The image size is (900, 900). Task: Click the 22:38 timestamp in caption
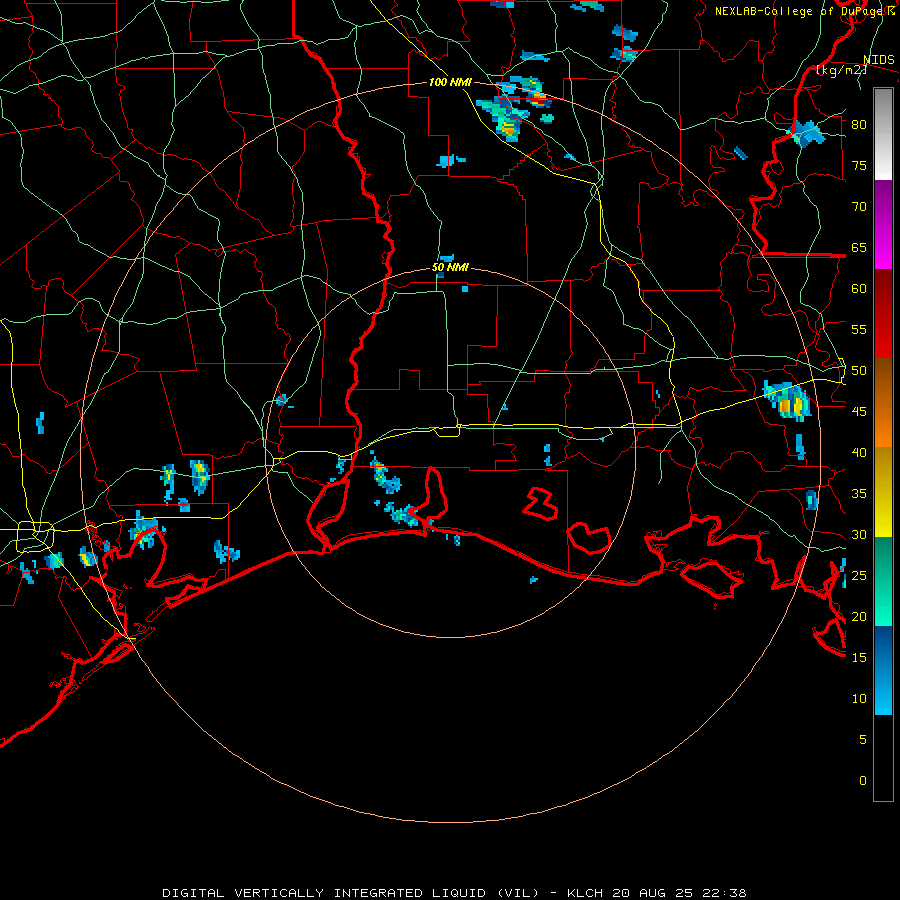[x=724, y=893]
